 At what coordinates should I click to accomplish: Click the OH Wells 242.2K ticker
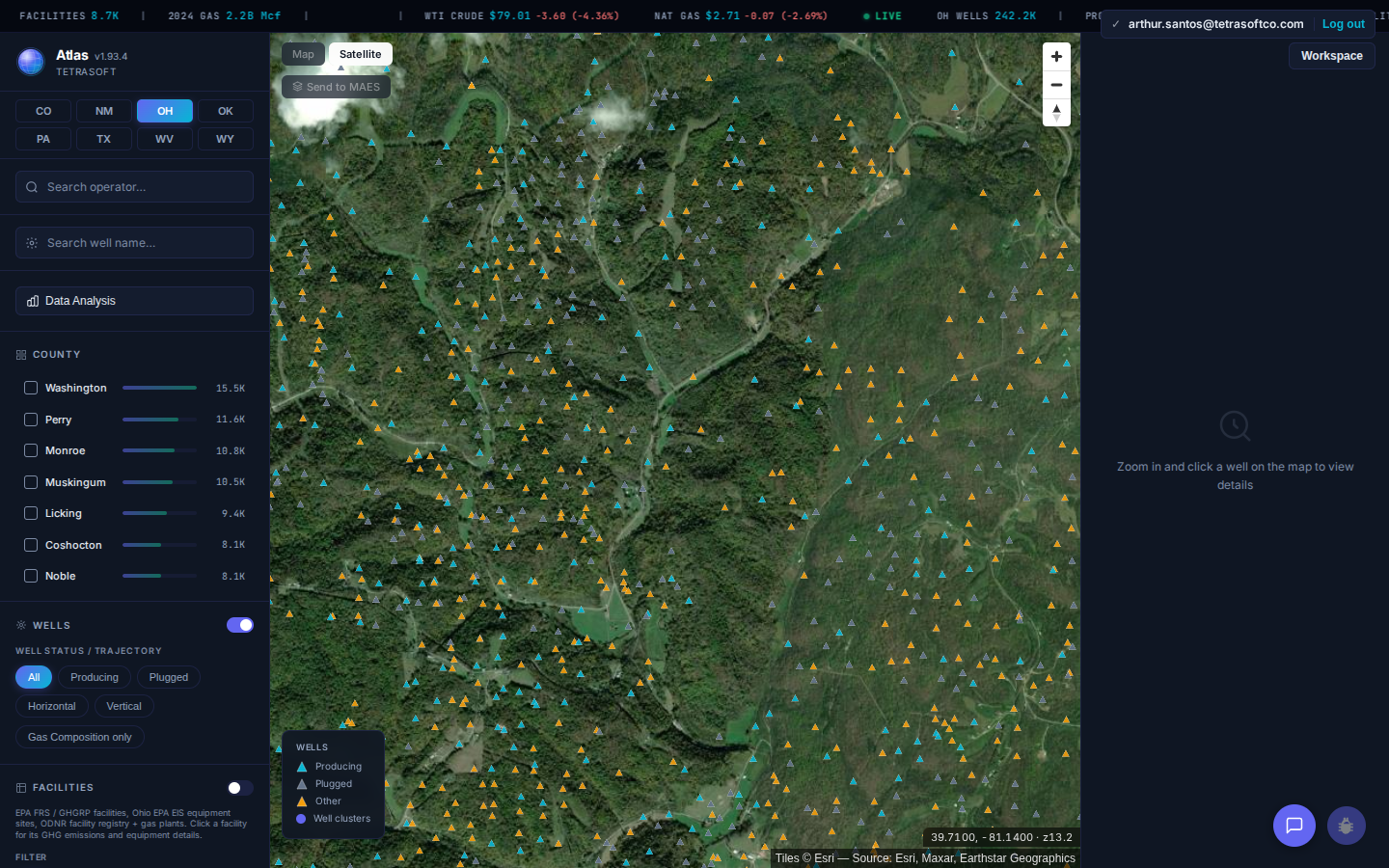tap(987, 16)
